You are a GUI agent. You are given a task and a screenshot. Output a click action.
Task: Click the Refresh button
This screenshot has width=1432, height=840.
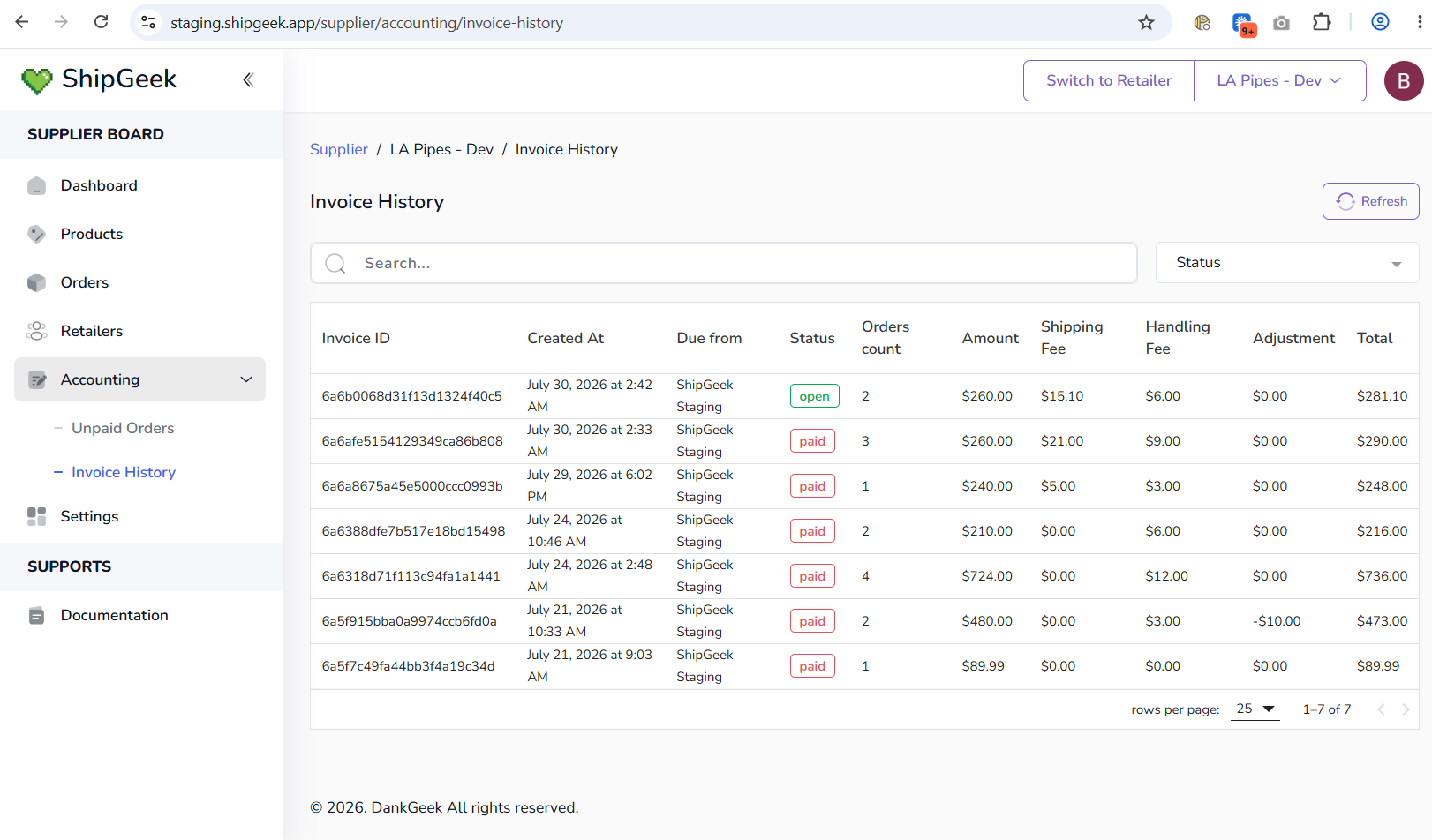pos(1371,201)
